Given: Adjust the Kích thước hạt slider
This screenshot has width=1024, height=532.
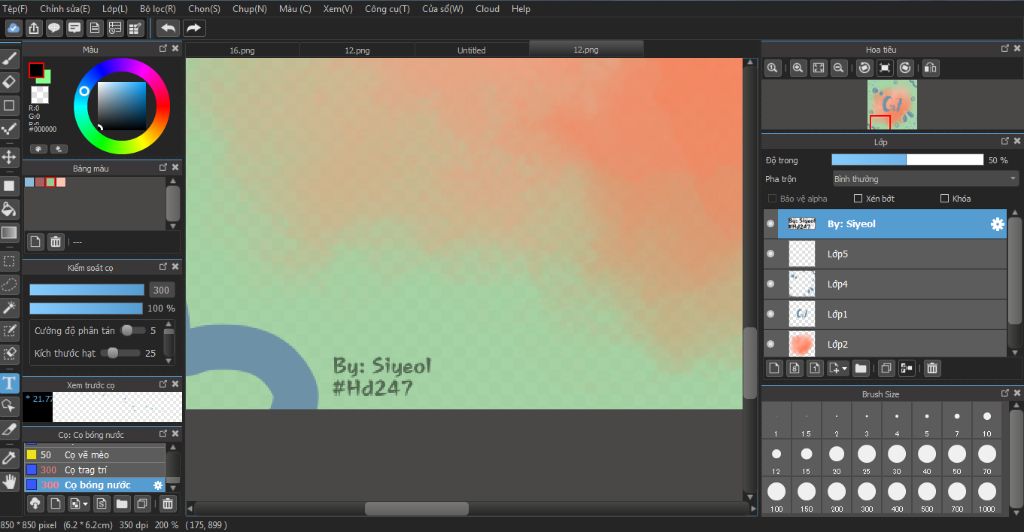Looking at the screenshot, I should coord(121,353).
